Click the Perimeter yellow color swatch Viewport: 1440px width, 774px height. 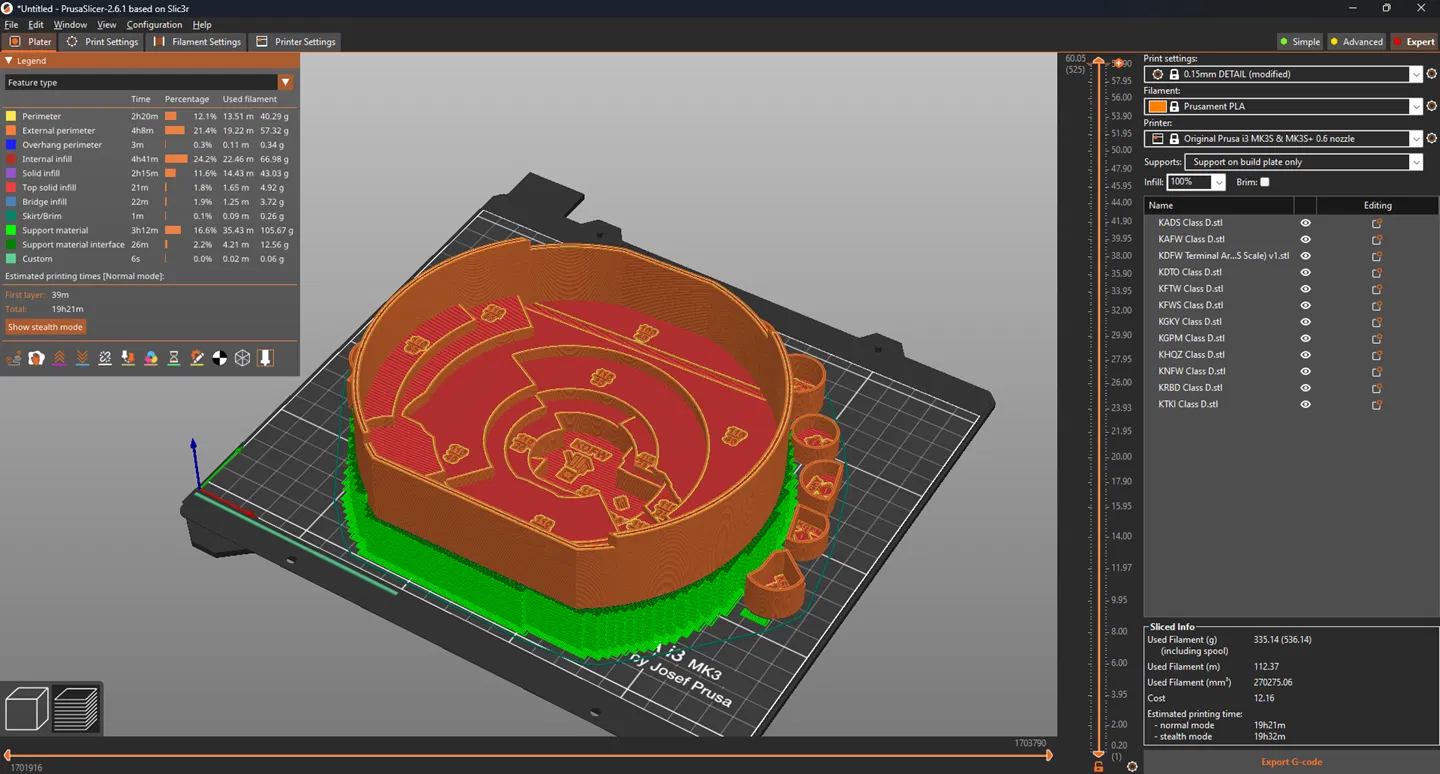click(x=11, y=116)
